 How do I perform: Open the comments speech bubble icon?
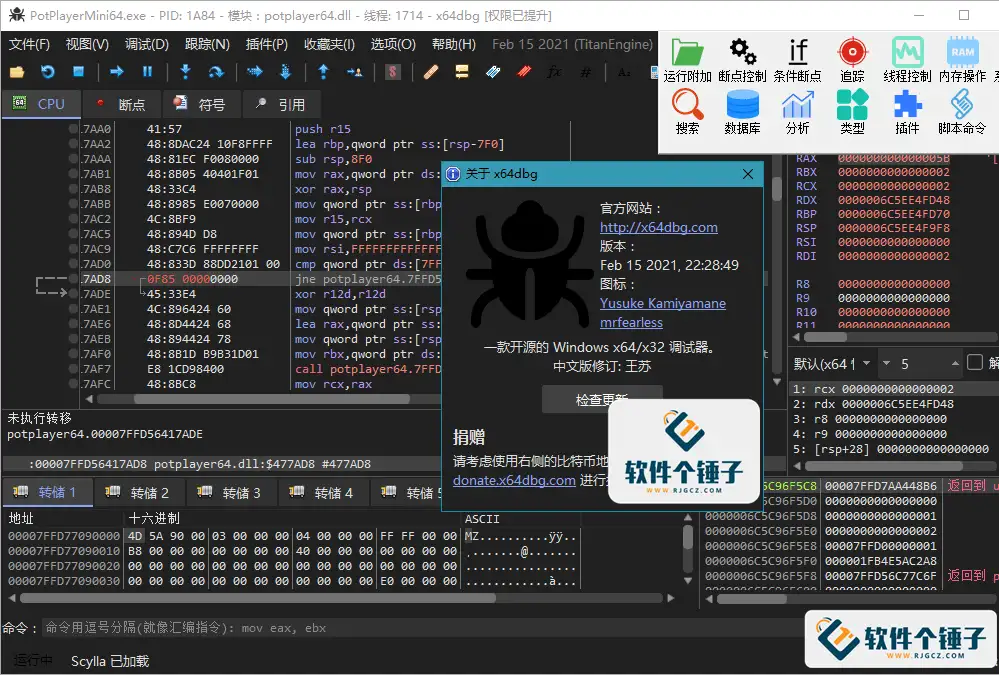462,72
